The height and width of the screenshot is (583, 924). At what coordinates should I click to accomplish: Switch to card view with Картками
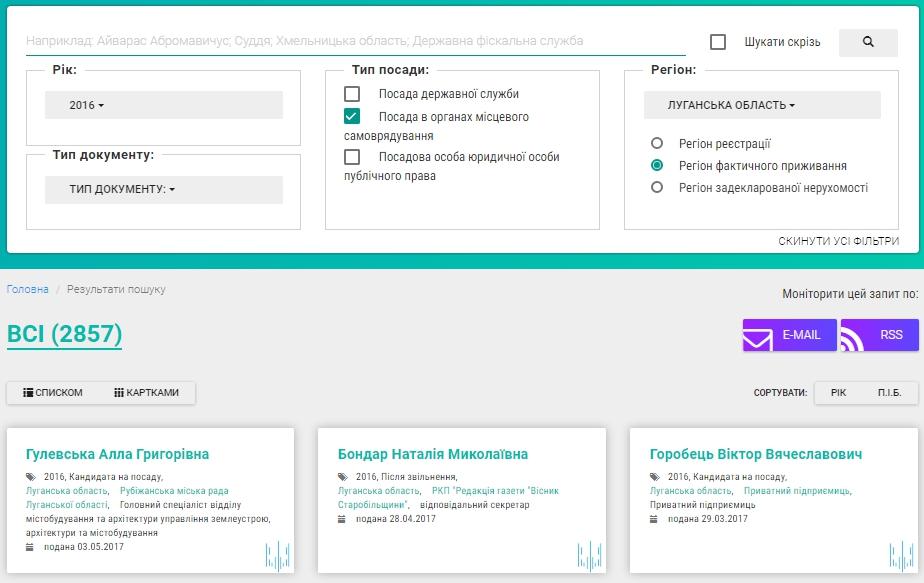pyautogui.click(x=146, y=393)
